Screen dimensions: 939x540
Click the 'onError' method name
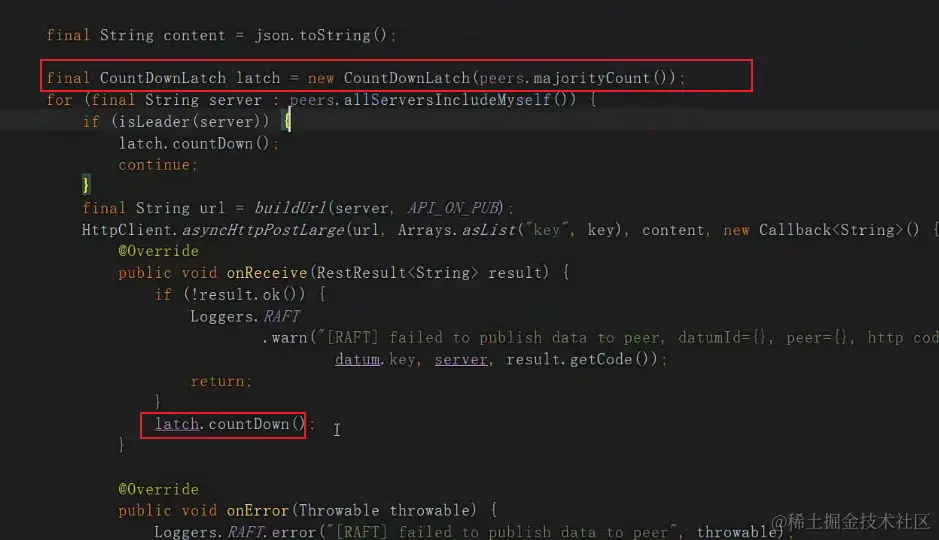coord(258,511)
